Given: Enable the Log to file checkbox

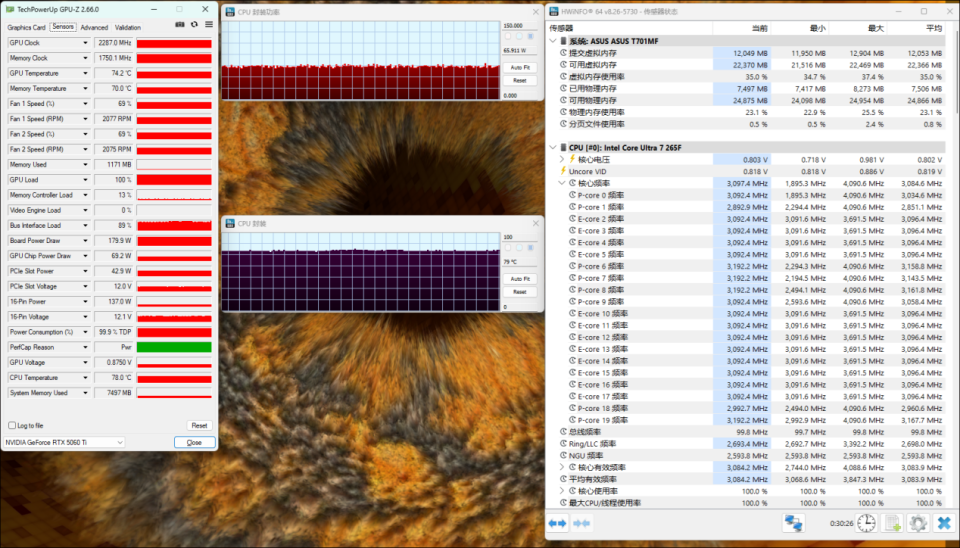Looking at the screenshot, I should click(12, 425).
